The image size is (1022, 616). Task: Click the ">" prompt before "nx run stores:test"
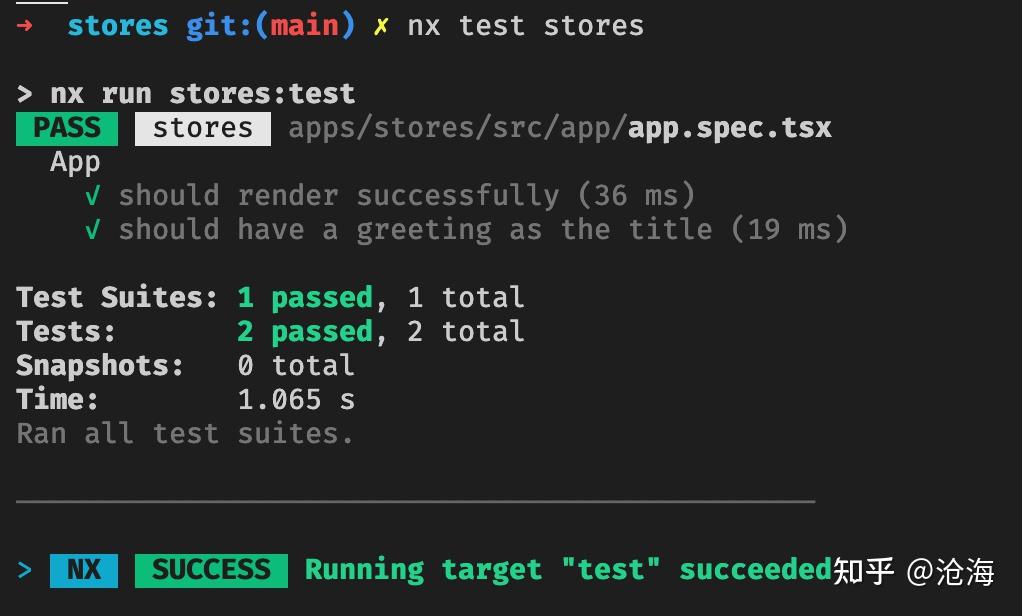click(x=25, y=94)
